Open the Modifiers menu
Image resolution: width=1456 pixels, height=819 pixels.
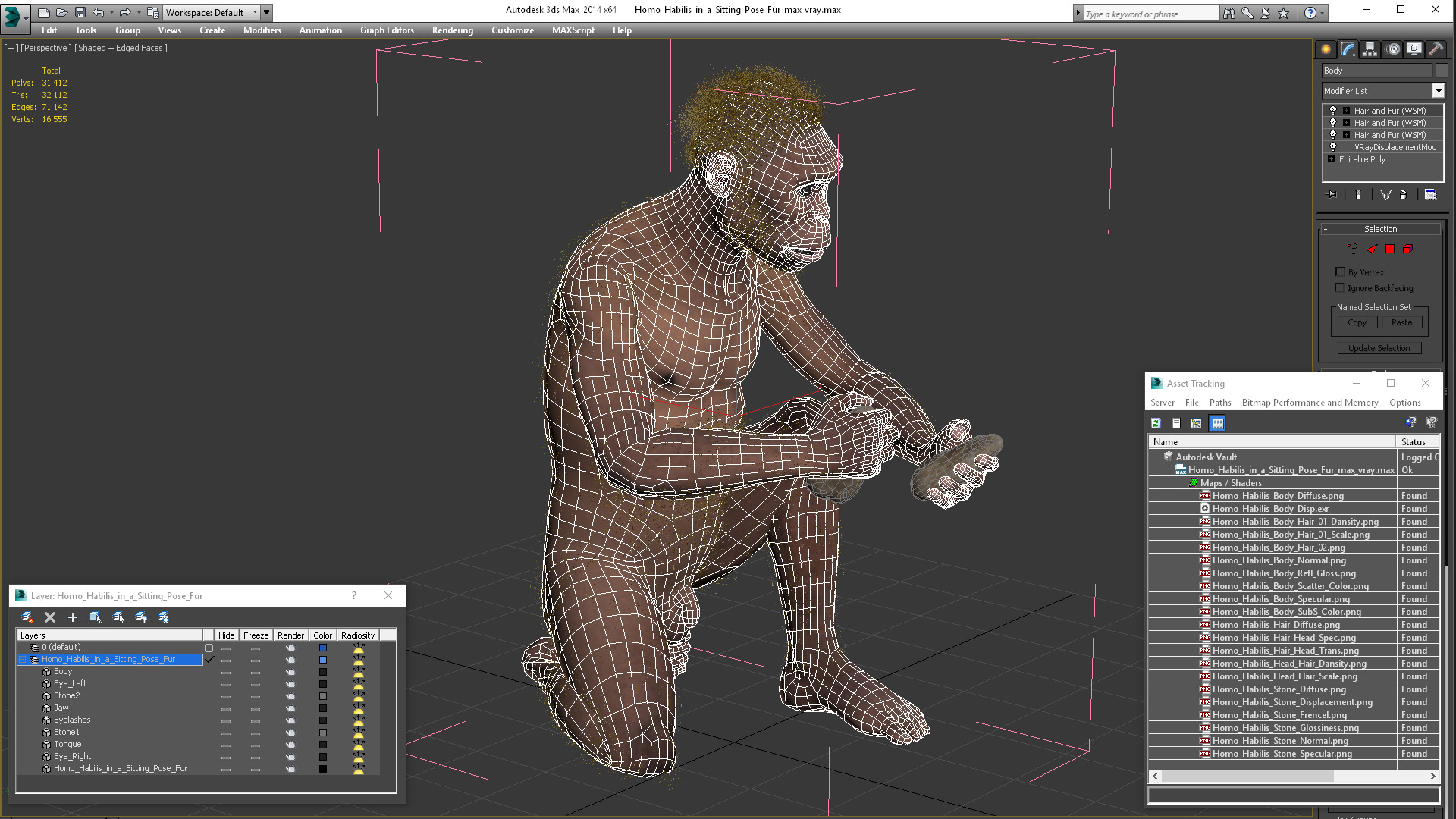262,30
